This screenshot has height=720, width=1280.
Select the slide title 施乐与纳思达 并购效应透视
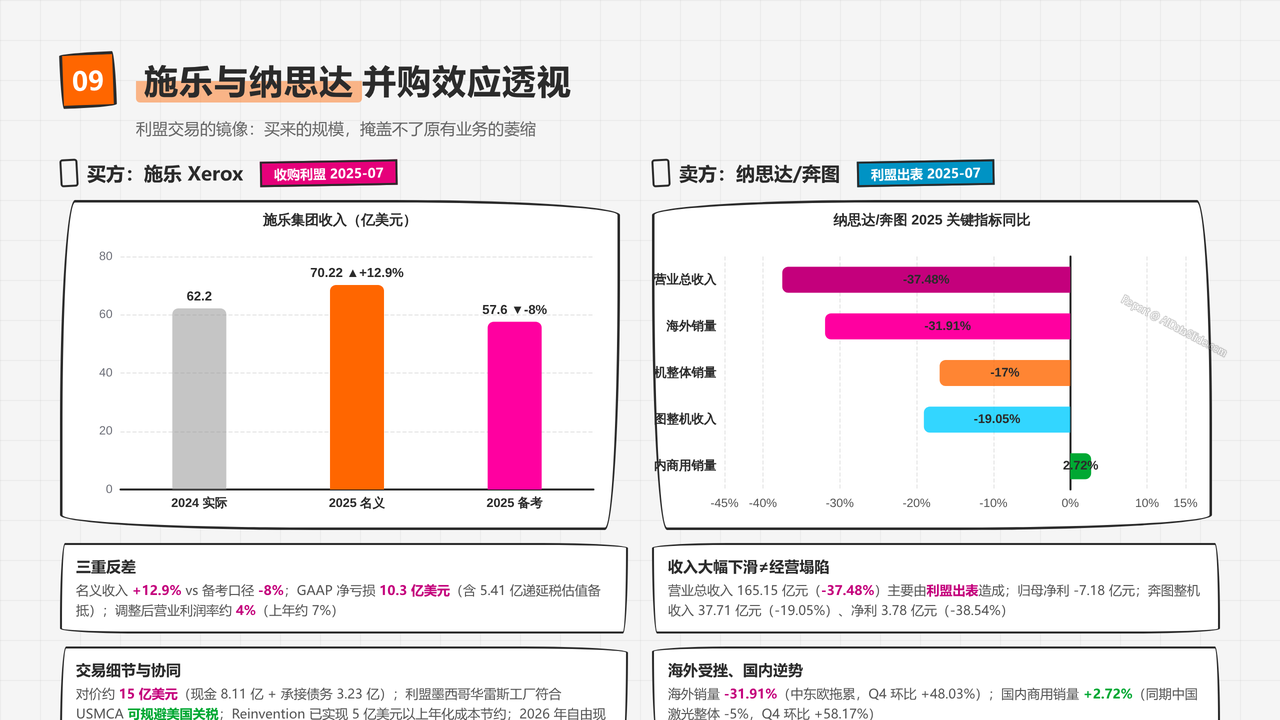pyautogui.click(x=357, y=82)
